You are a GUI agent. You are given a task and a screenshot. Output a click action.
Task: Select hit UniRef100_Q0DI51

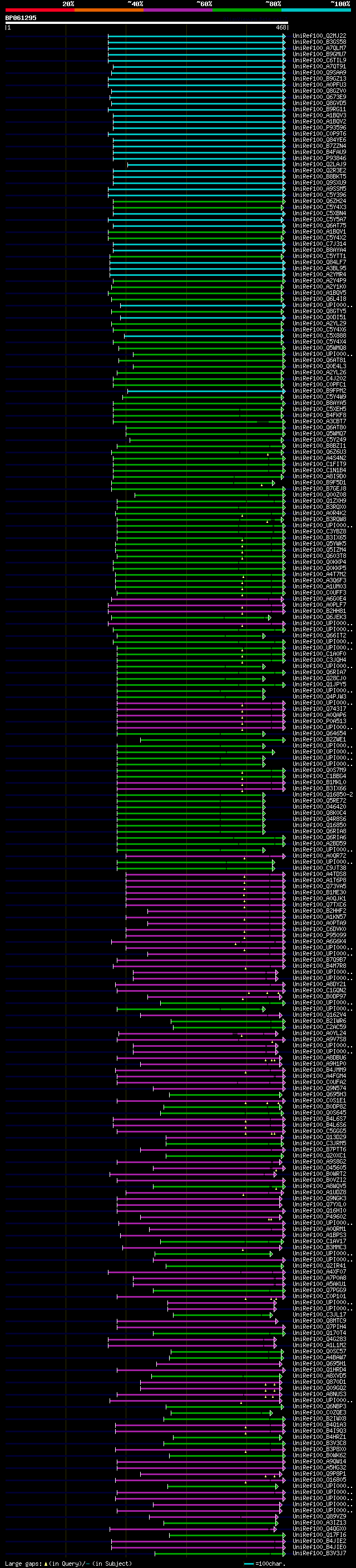tap(319, 317)
